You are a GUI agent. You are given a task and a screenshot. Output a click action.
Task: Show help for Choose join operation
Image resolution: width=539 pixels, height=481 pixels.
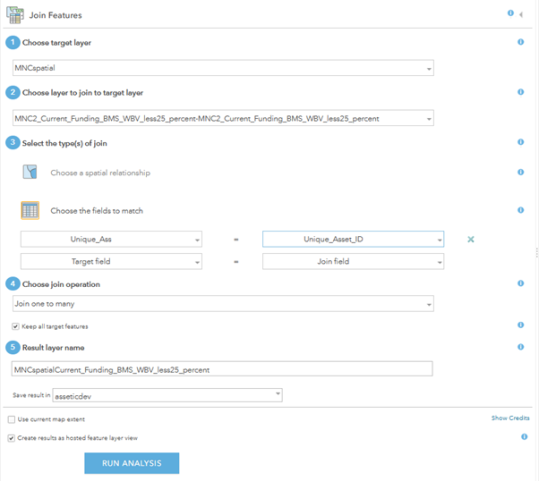(x=520, y=283)
